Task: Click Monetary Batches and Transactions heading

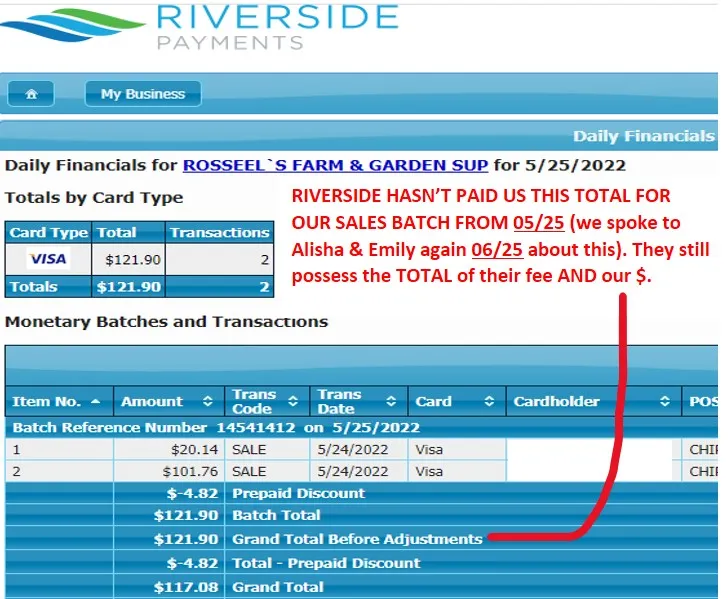Action: coord(166,322)
